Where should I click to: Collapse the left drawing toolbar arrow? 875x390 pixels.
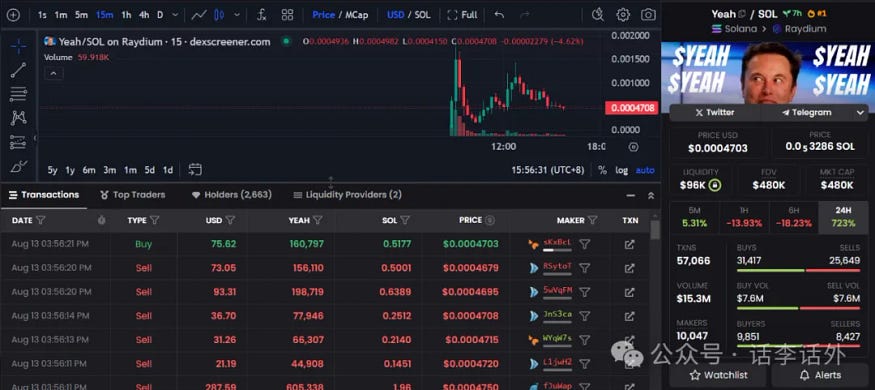35,138
